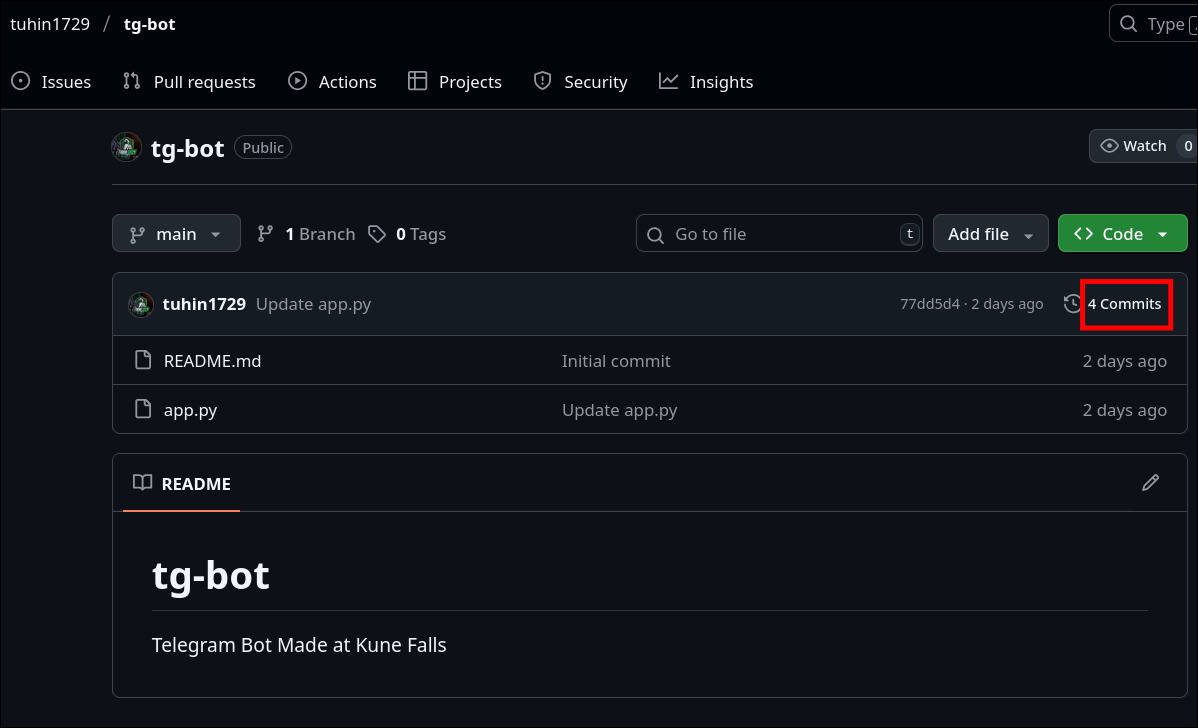Click the 4 Commits link

(x=1125, y=304)
